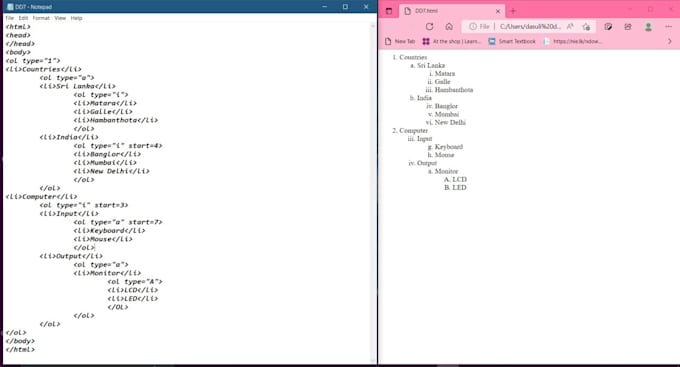Open the 'At the shop | Learn' bookmark

[x=451, y=41]
